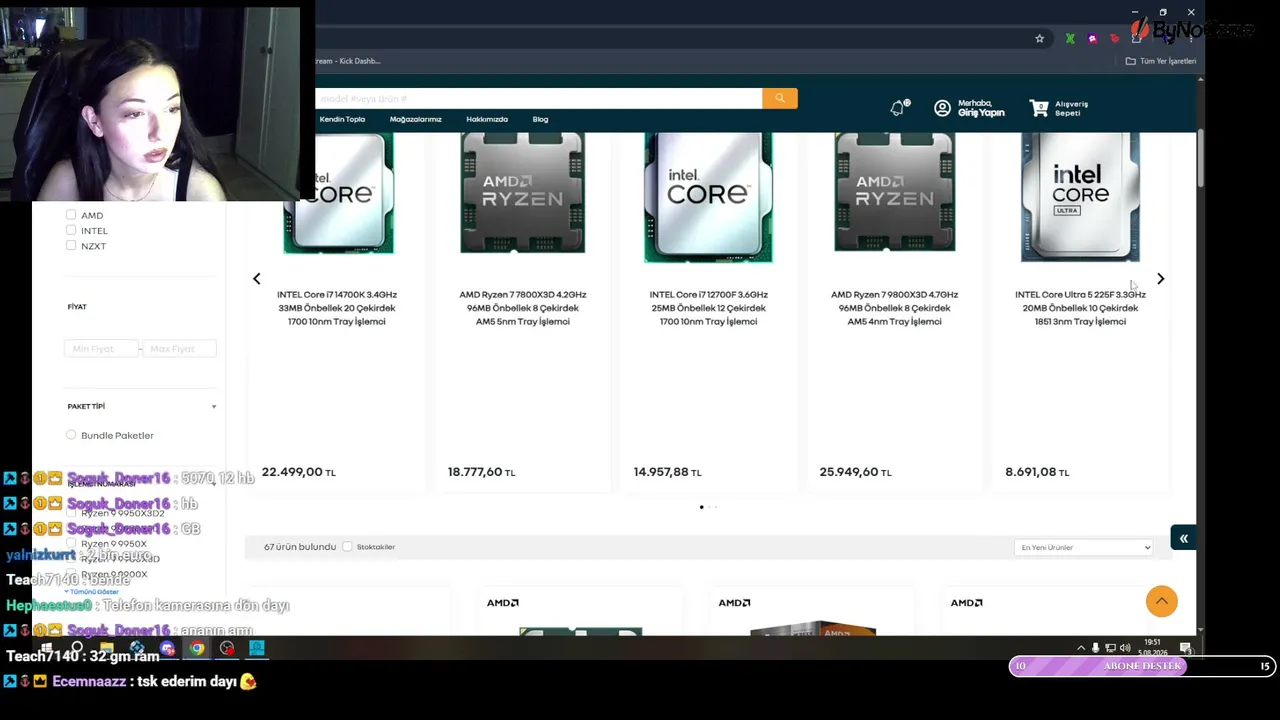Viewport: 1280px width, 720px height.
Task: Open Chrome from the taskbar
Action: 197,648
